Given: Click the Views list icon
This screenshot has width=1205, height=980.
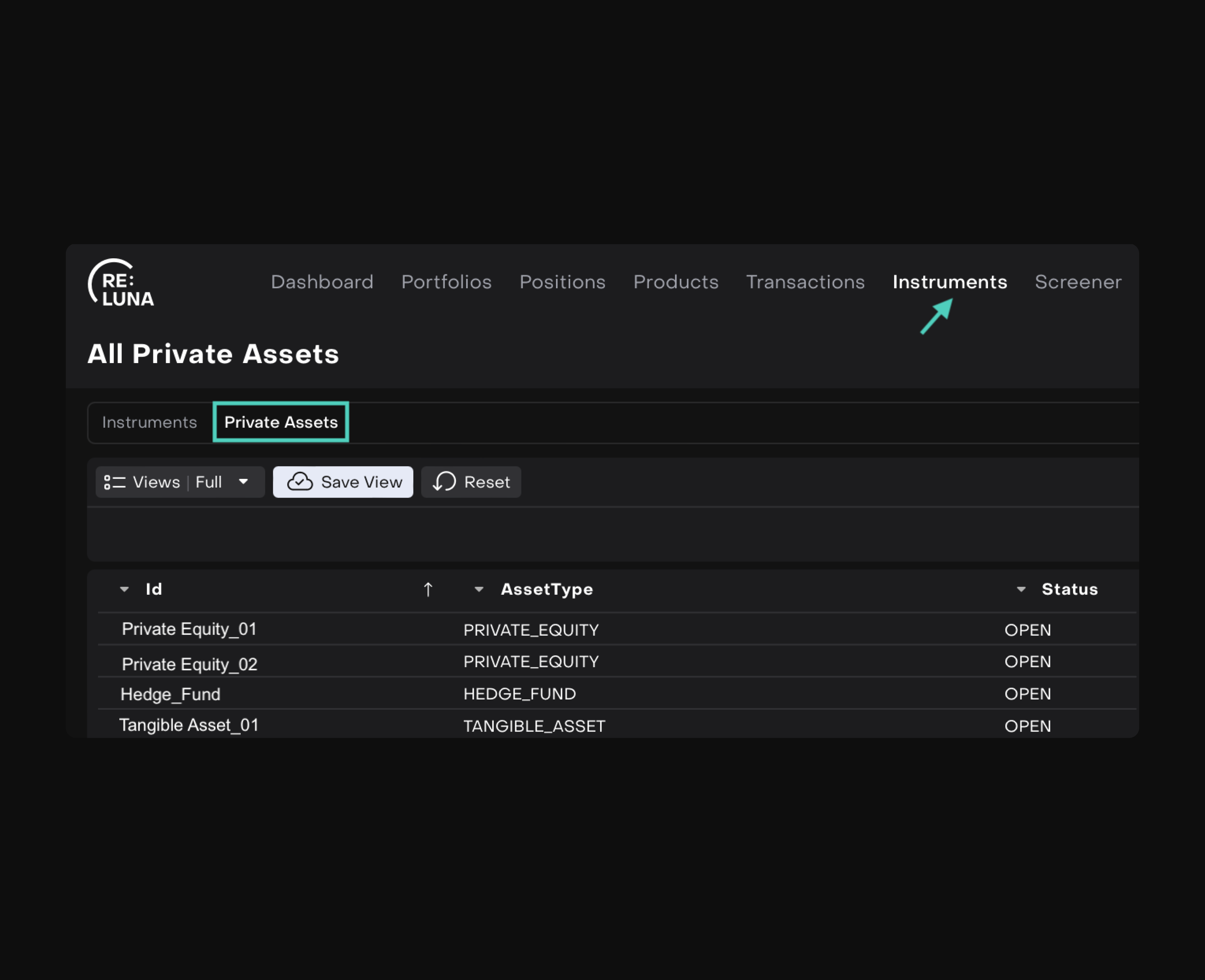Looking at the screenshot, I should (x=115, y=482).
